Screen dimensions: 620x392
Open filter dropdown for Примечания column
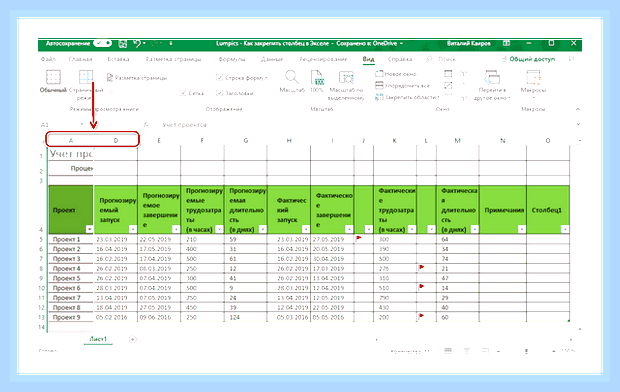[x=522, y=229]
